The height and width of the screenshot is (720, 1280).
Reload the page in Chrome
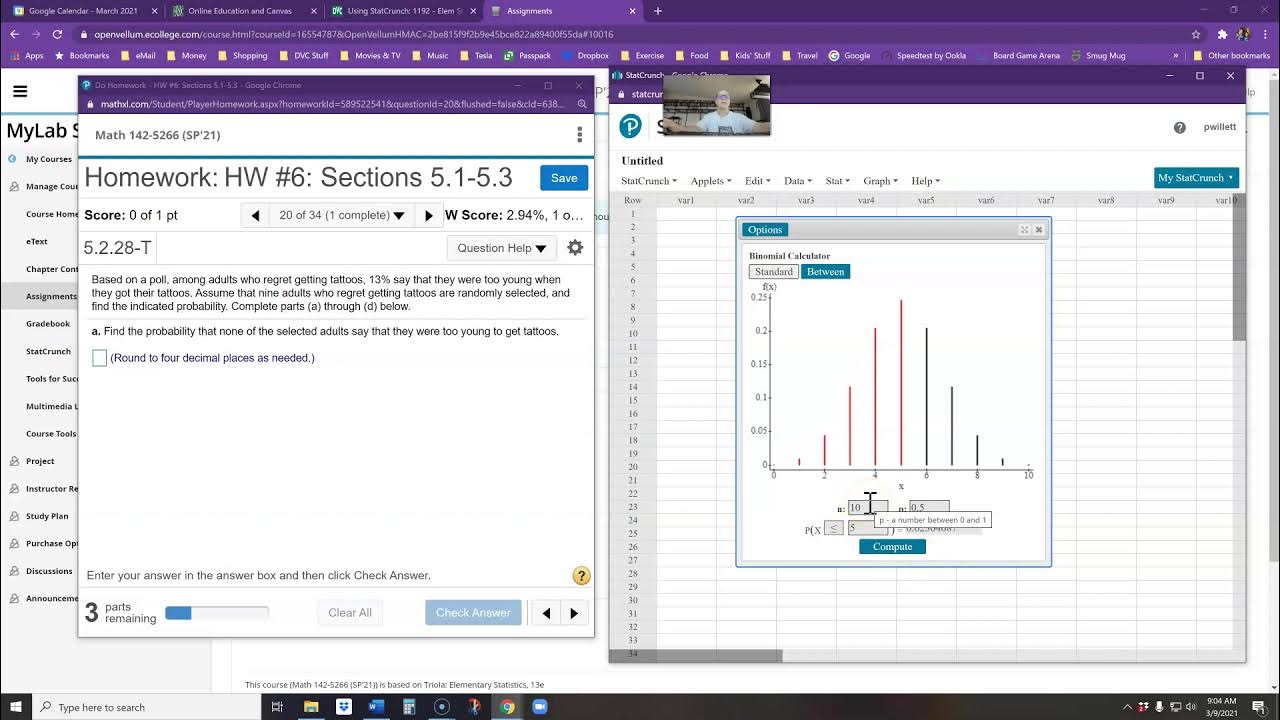(57, 34)
